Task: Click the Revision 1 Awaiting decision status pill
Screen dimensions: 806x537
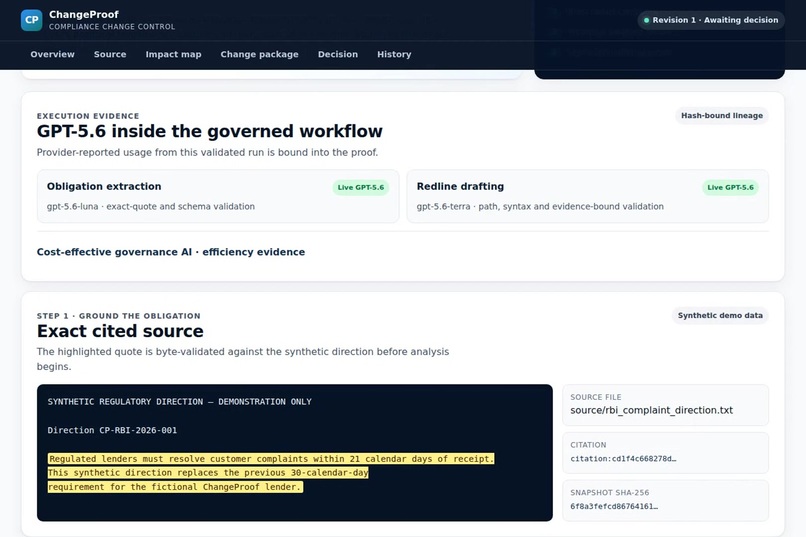Action: (711, 20)
